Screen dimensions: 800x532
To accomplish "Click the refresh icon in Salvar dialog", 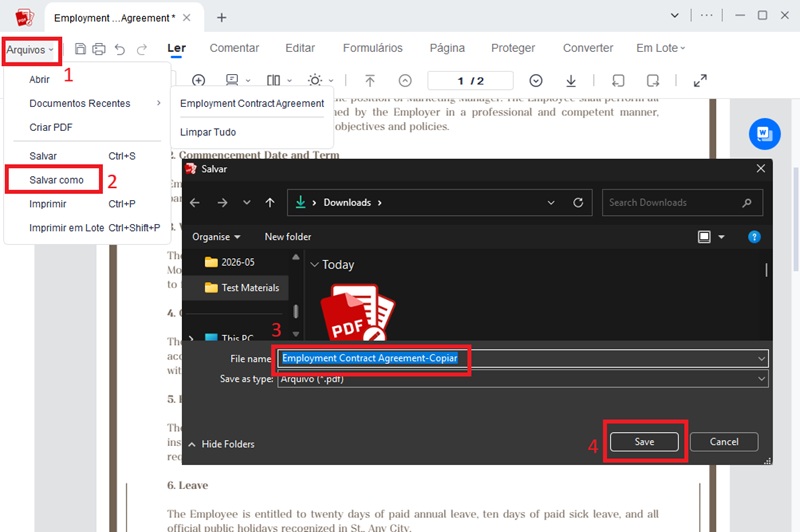I will tap(578, 203).
